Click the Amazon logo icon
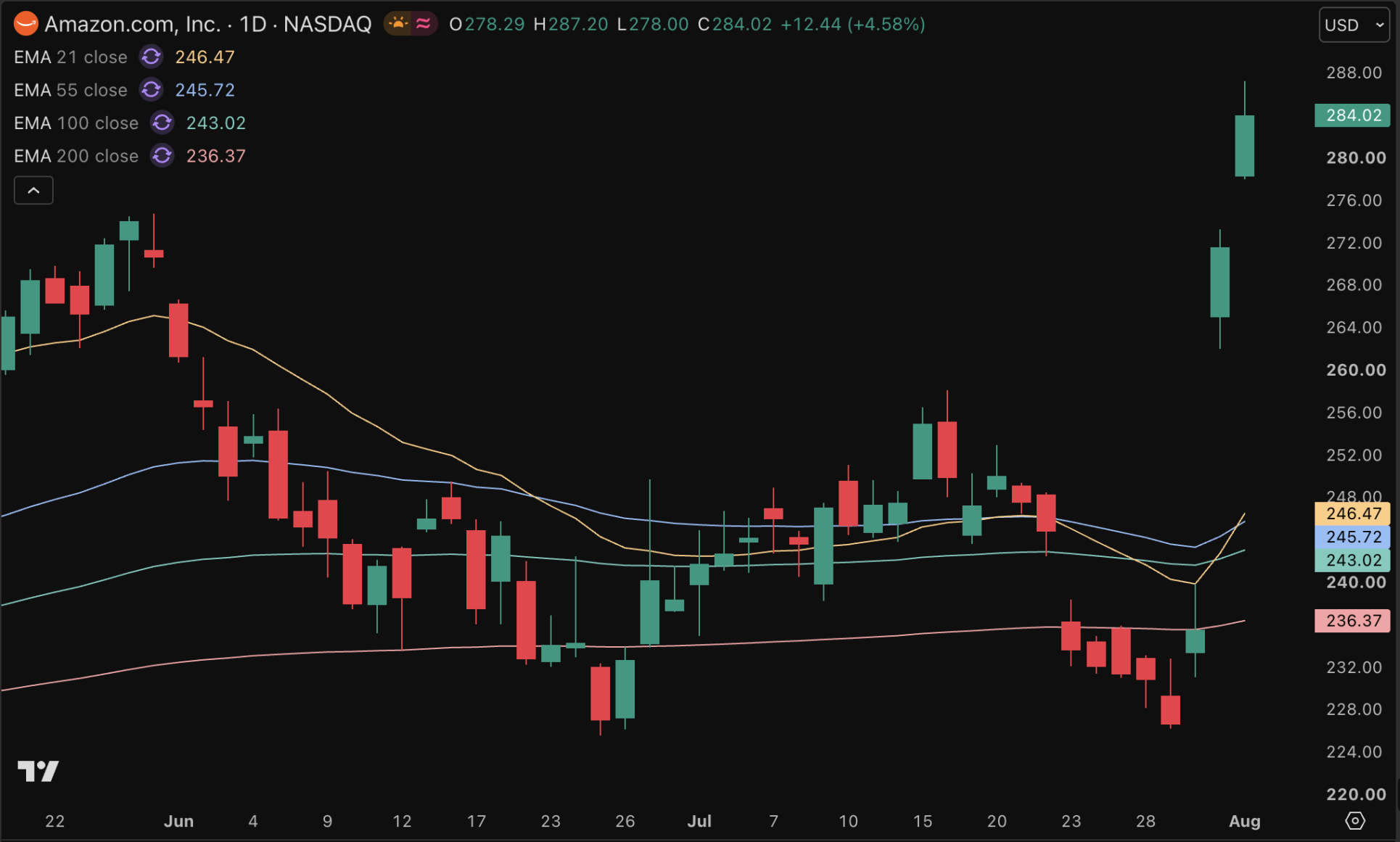 tap(25, 24)
